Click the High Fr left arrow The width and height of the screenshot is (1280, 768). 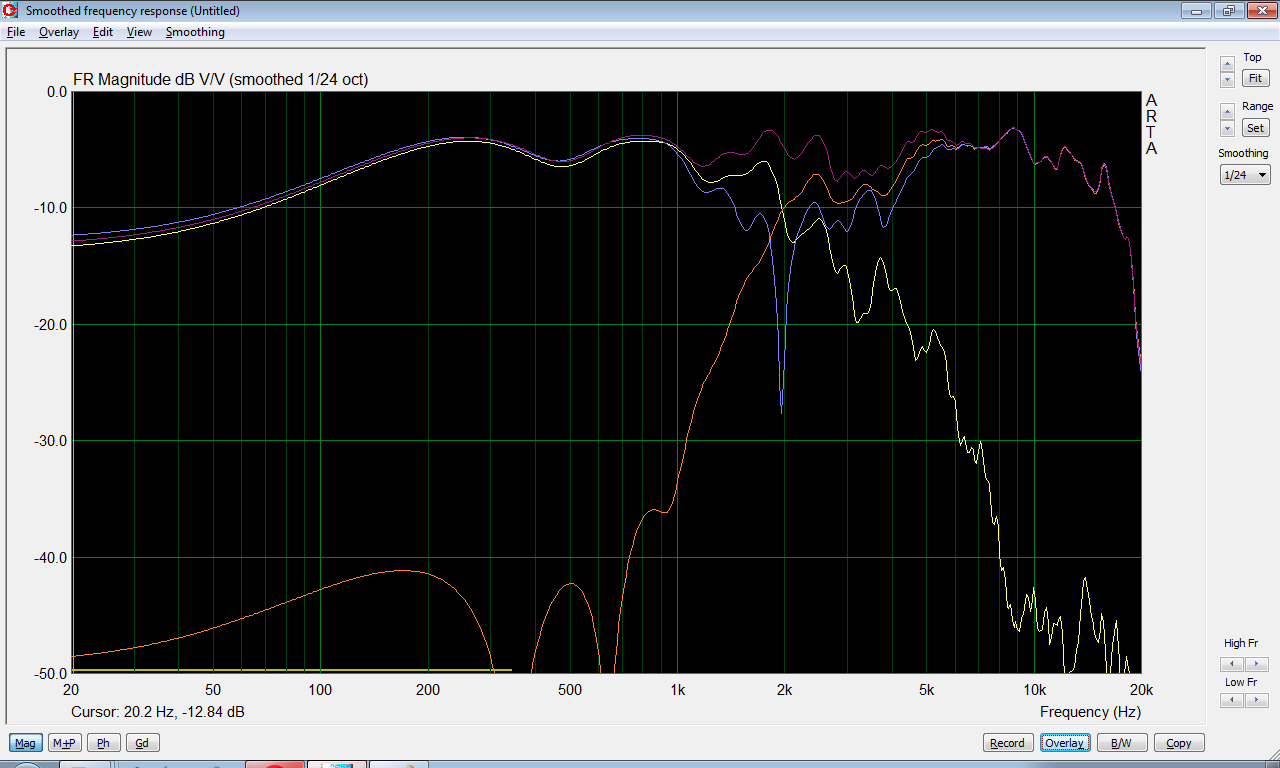click(1233, 664)
